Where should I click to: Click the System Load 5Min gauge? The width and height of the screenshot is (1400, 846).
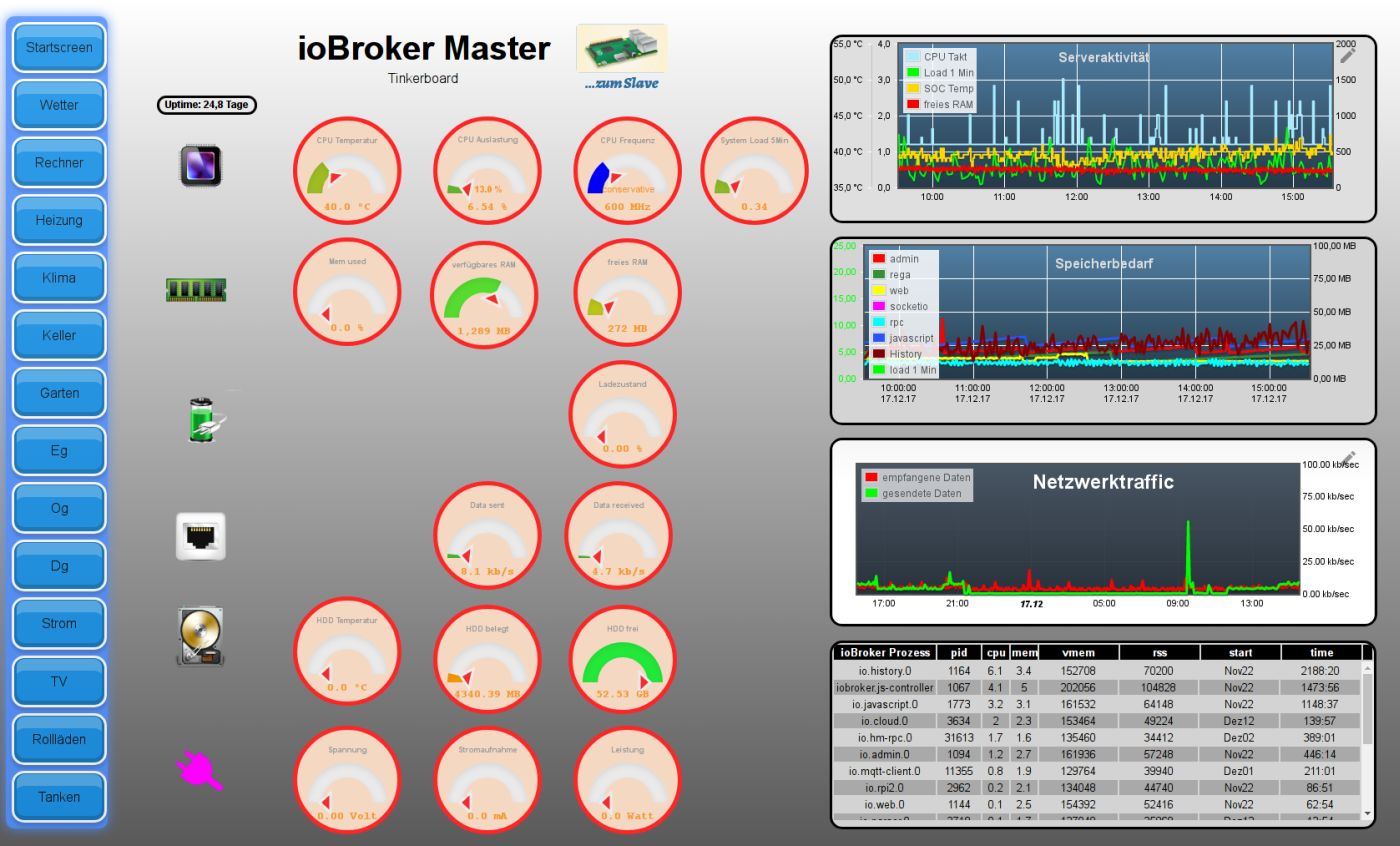(x=755, y=171)
